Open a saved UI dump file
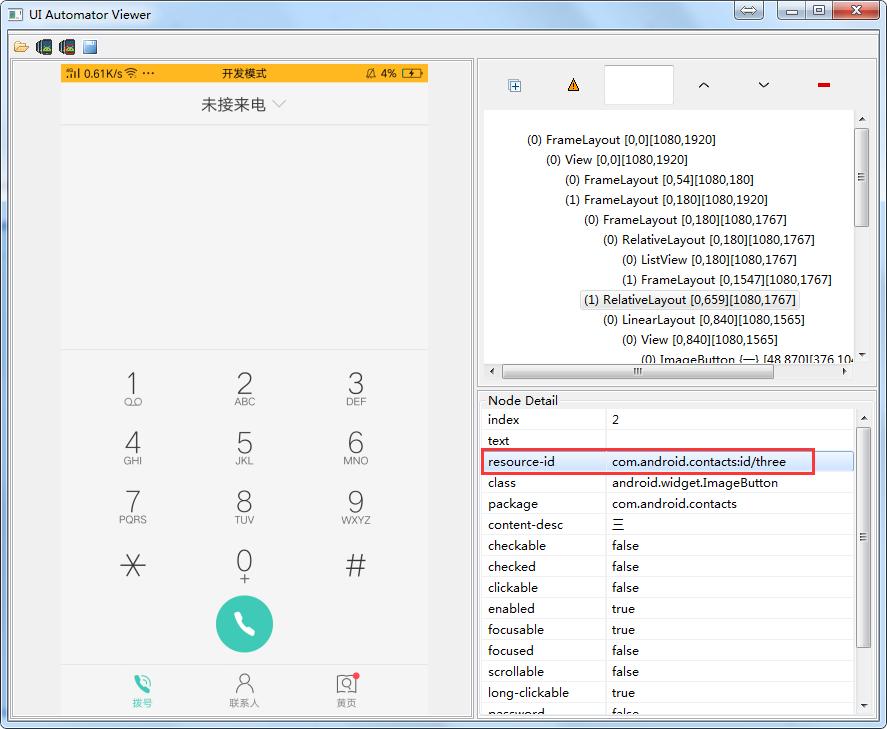The width and height of the screenshot is (887, 729). 20,46
